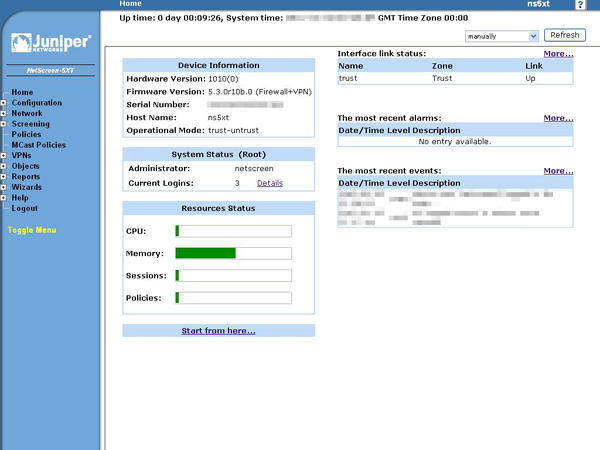Screen dimensions: 600x450
Task: Click the System Status (Root) header
Action: (x=218, y=155)
